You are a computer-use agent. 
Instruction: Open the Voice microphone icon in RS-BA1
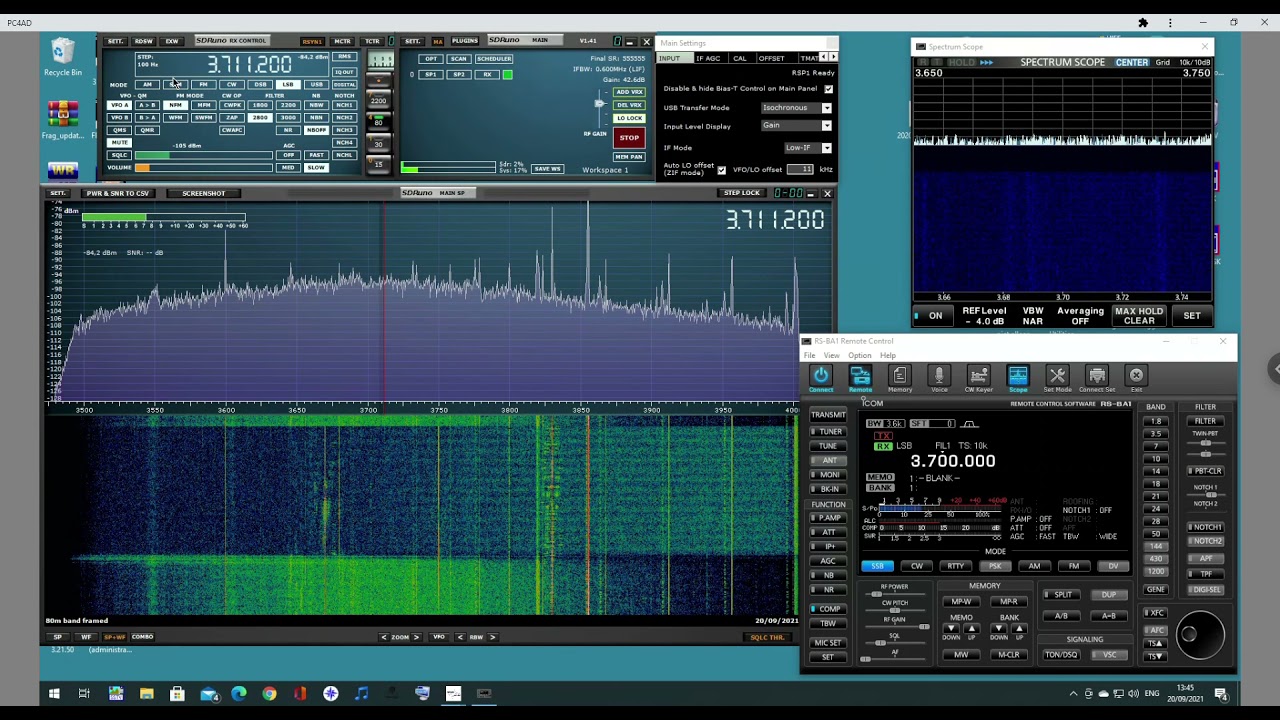(939, 377)
